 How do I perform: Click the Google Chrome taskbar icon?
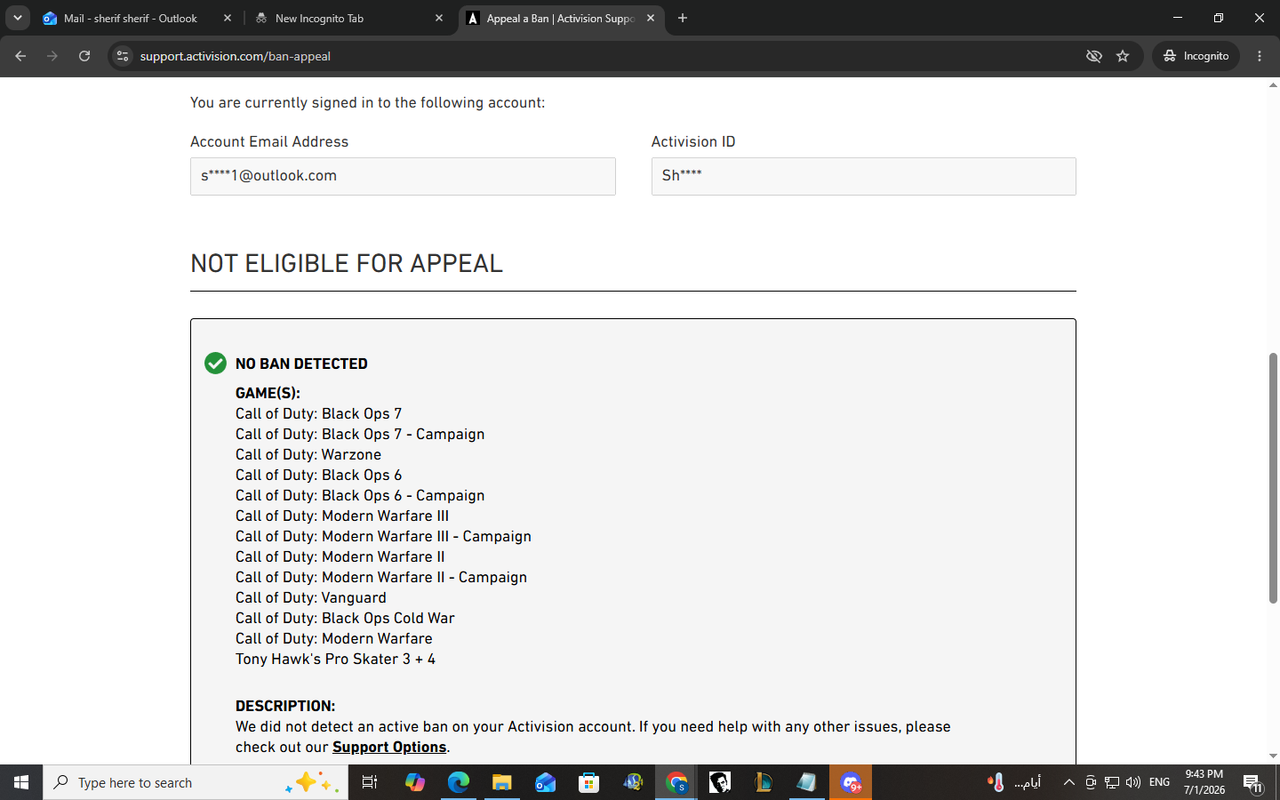pyautogui.click(x=677, y=782)
